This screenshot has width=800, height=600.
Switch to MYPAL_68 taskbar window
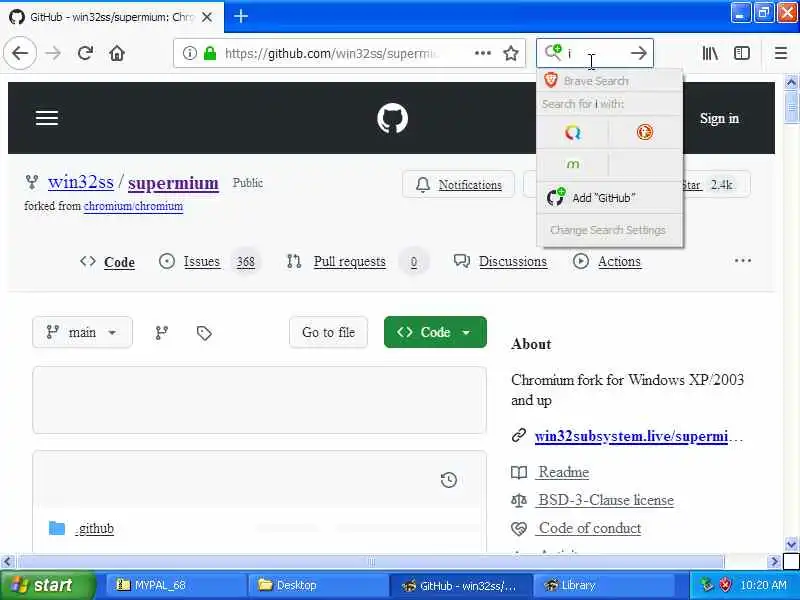(x=174, y=585)
